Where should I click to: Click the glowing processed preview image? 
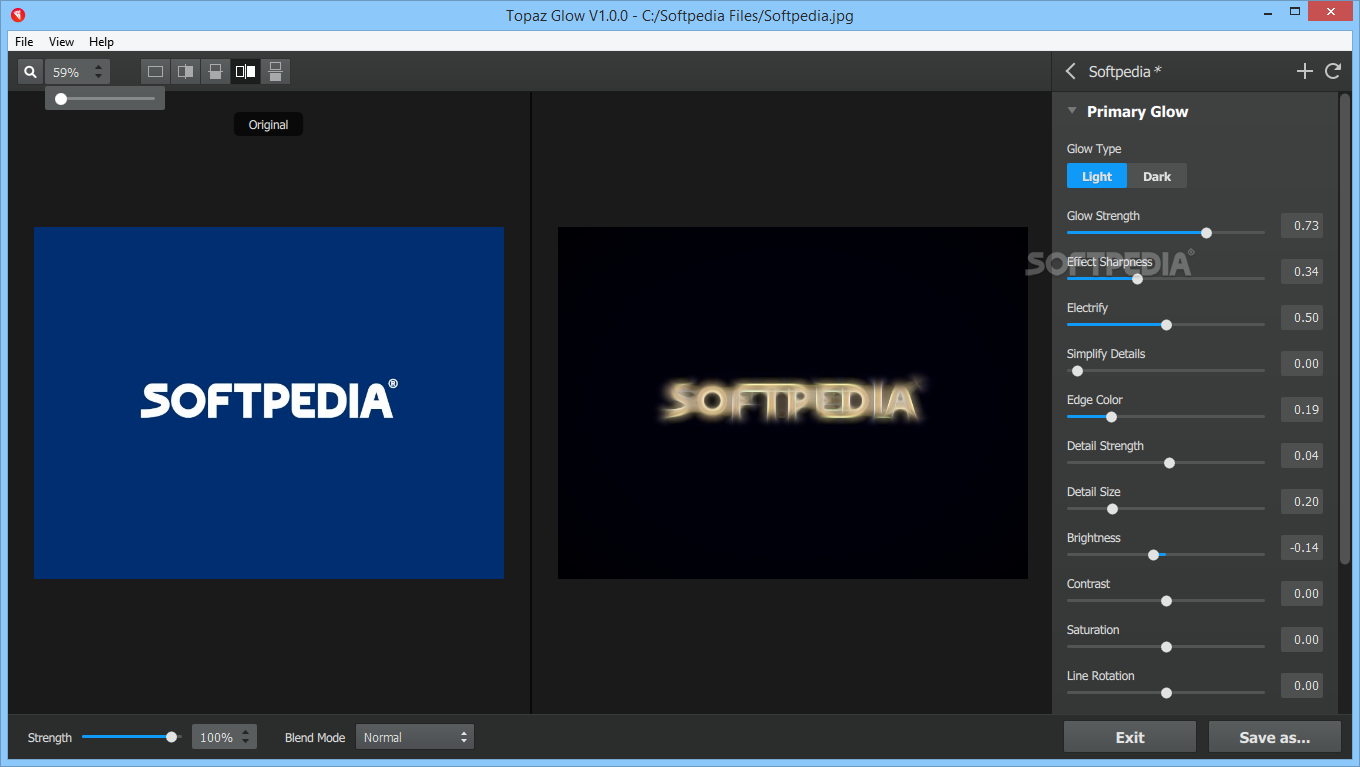tap(793, 403)
